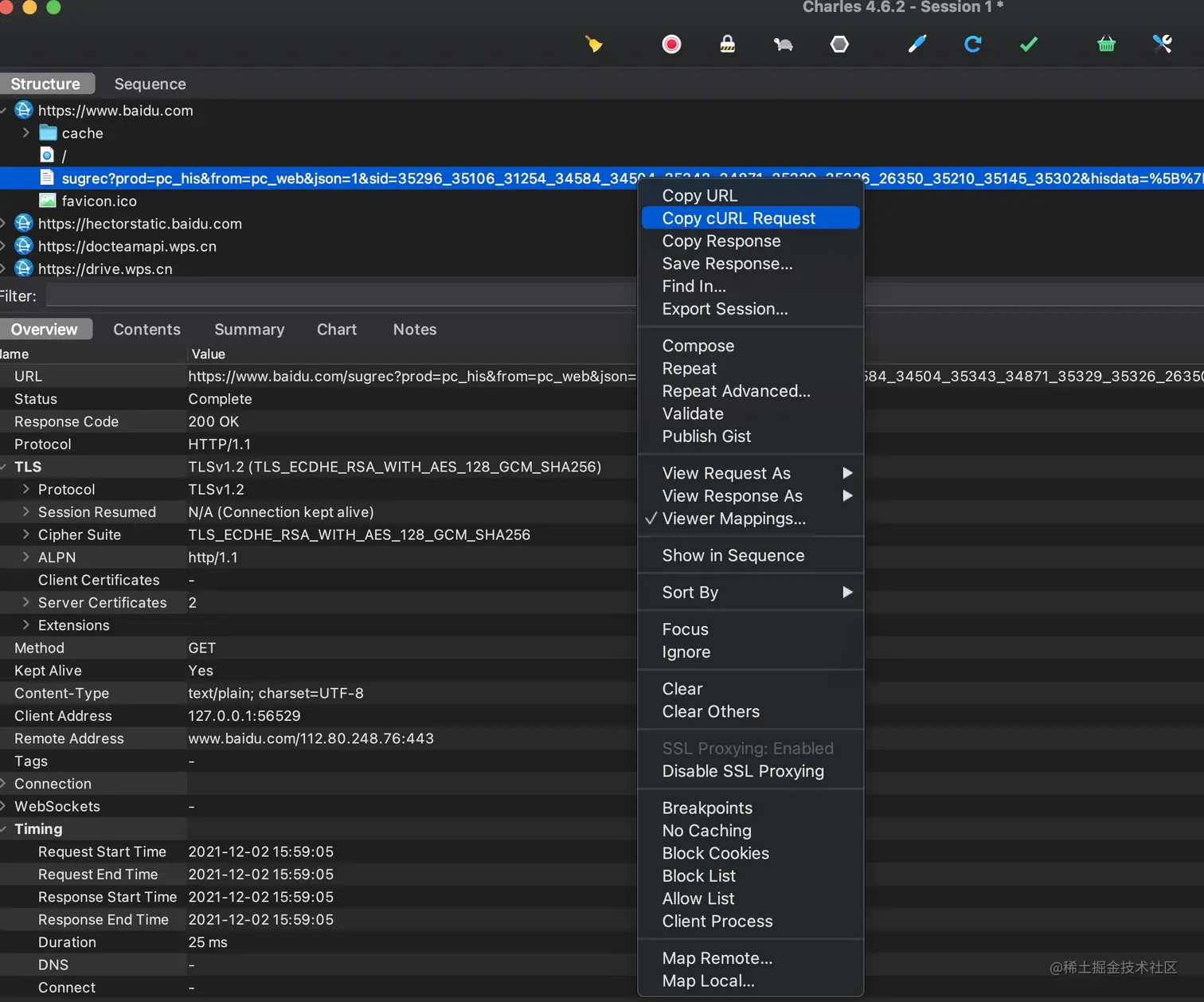1204x1002 pixels.
Task: Choose Clear Others menu item
Action: 750,711
